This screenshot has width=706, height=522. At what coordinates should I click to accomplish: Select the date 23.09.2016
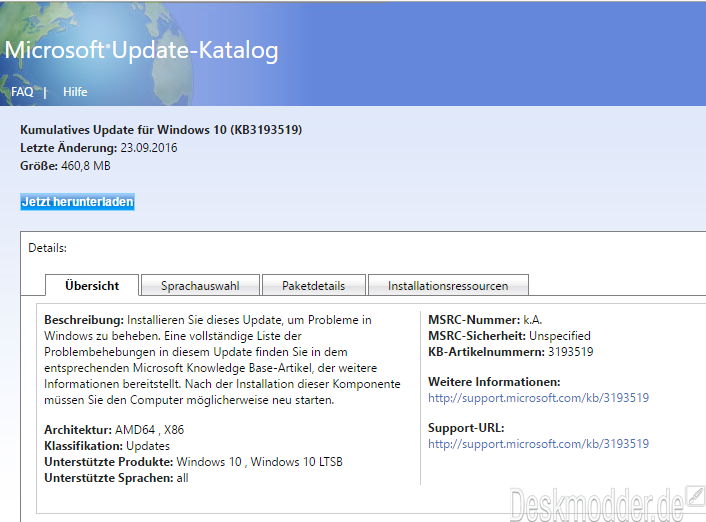(149, 148)
